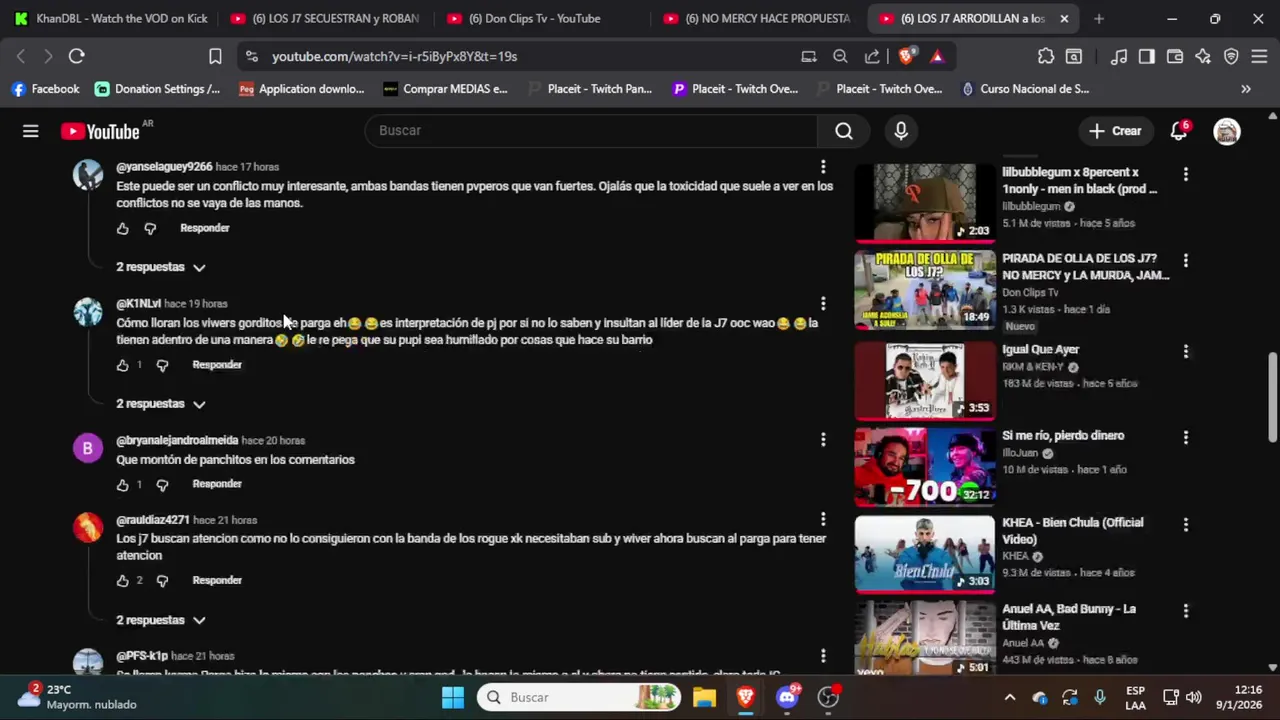Screen dimensions: 1280x720
Task: Reply to @bryanalejandroalmeida with Responder
Action: pyautogui.click(x=217, y=484)
